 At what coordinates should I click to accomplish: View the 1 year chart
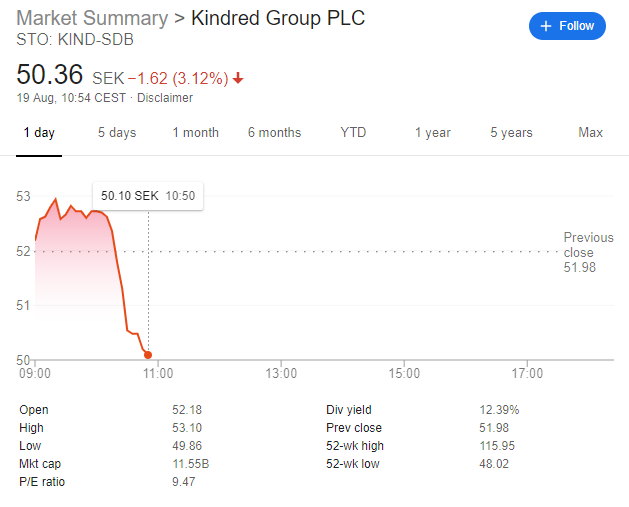433,133
